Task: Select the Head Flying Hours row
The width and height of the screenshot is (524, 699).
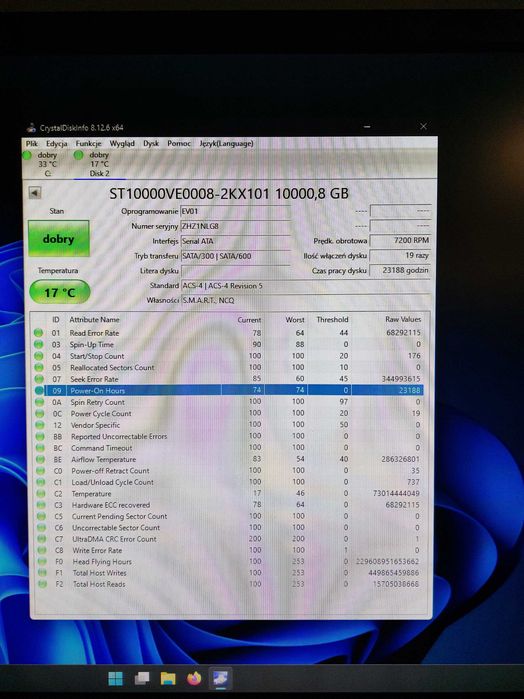Action: (x=227, y=562)
